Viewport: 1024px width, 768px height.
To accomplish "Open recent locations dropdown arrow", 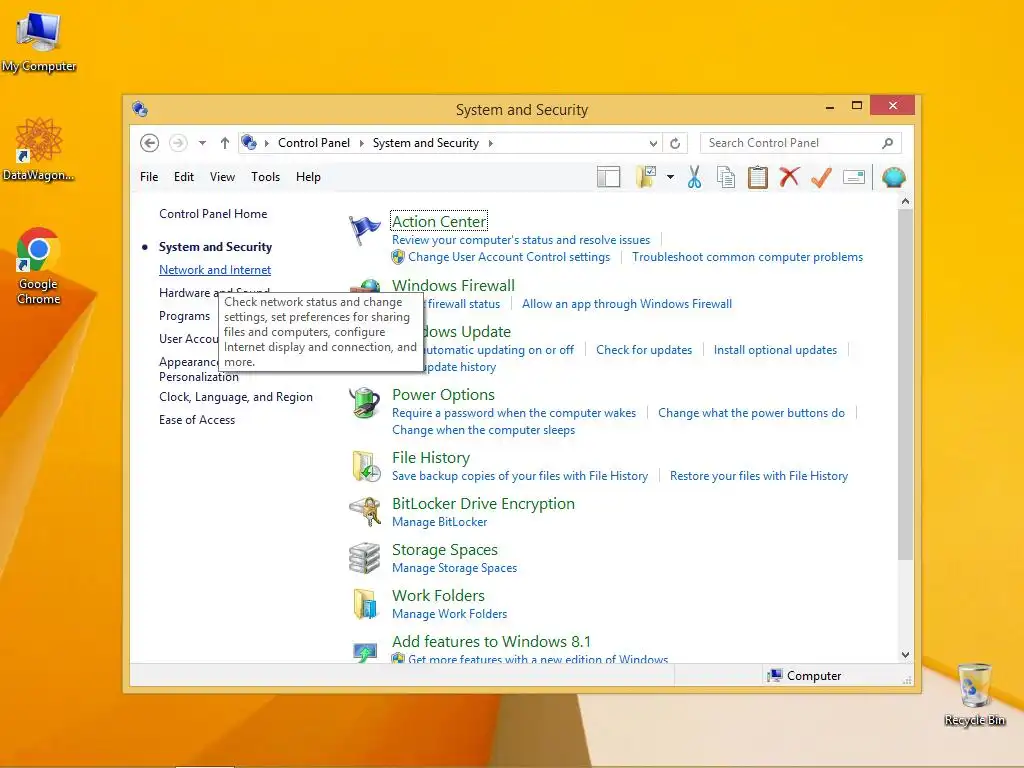I will click(202, 143).
